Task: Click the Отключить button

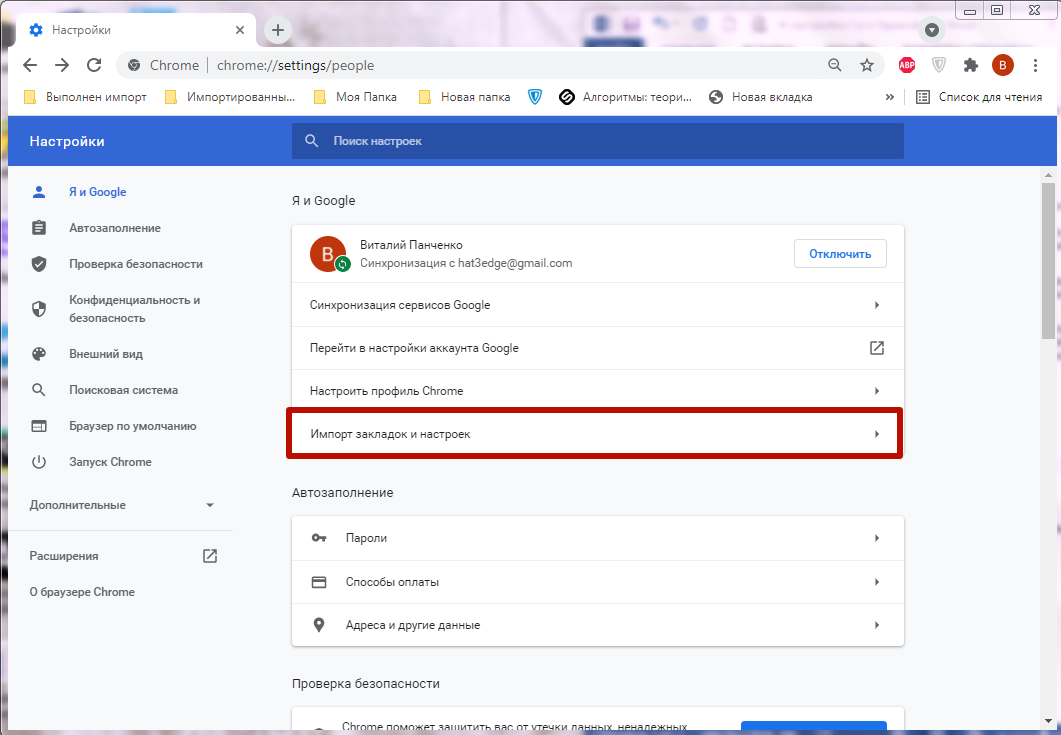Action: (840, 254)
